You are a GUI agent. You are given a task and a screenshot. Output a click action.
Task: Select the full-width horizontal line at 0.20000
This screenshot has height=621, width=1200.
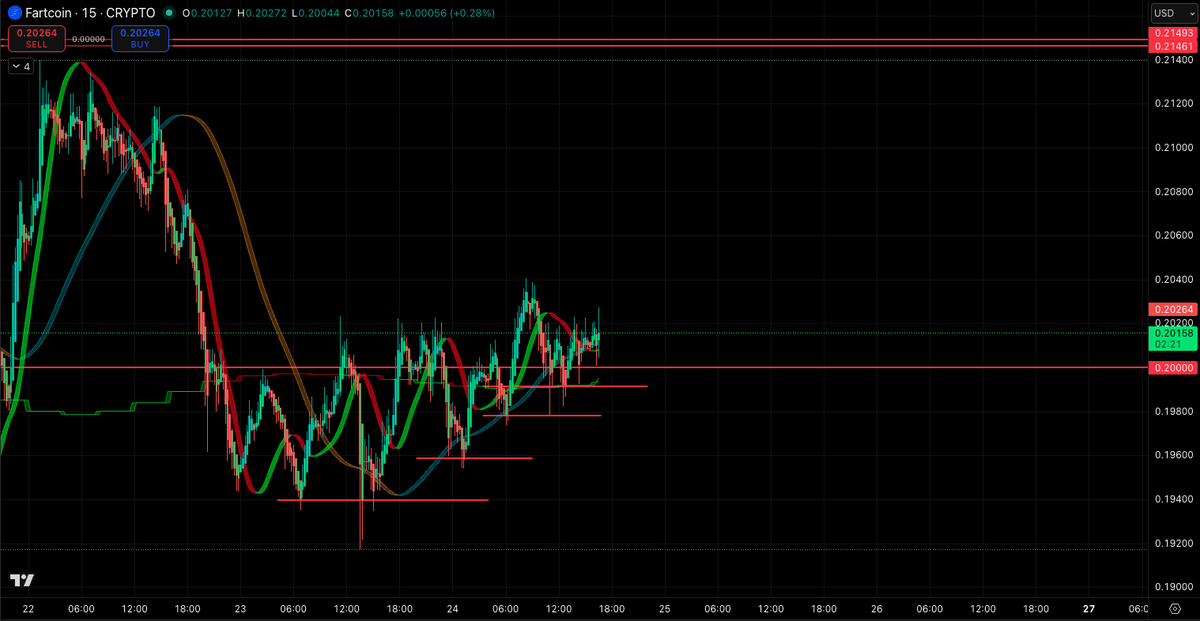(x=573, y=367)
